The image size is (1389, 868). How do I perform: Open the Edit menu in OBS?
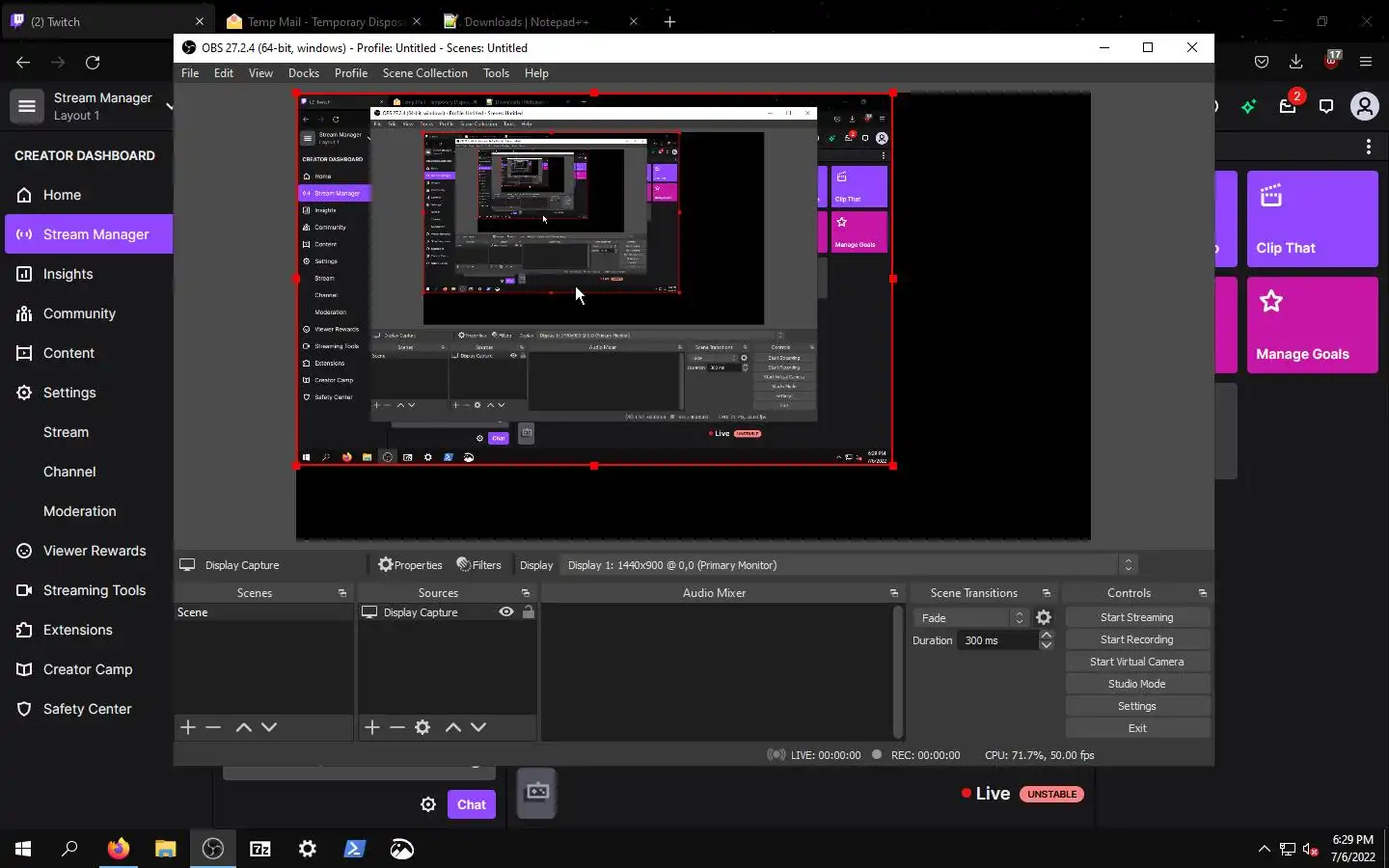coord(224,73)
